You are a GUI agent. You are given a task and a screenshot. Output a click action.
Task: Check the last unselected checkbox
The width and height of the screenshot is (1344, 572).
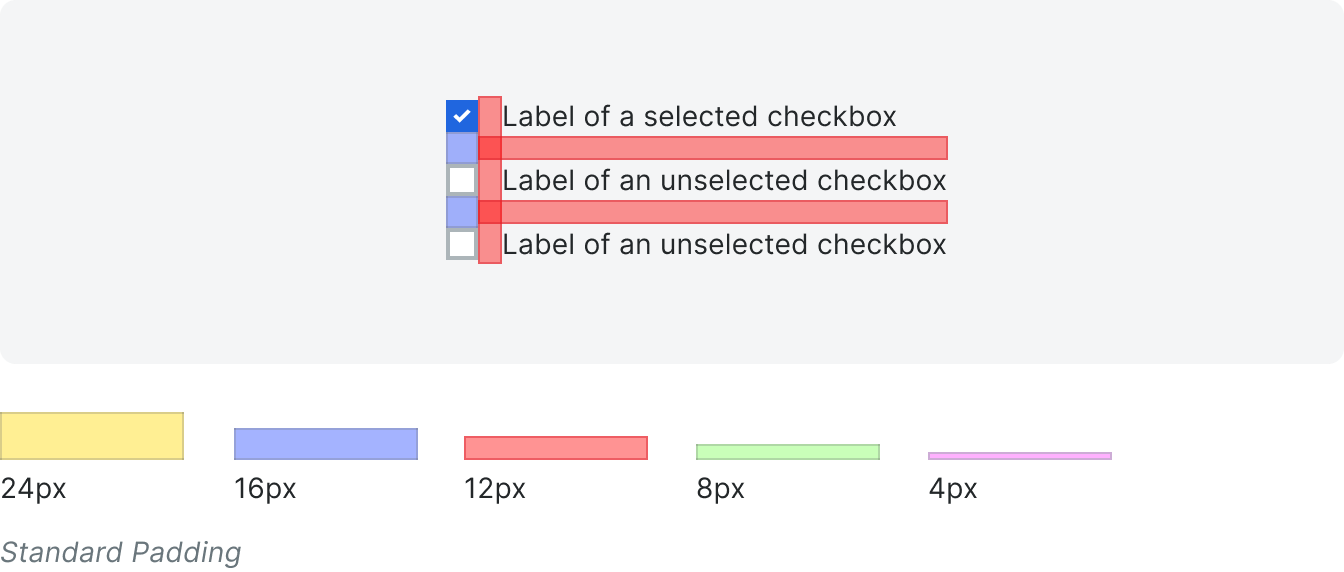coord(462,244)
